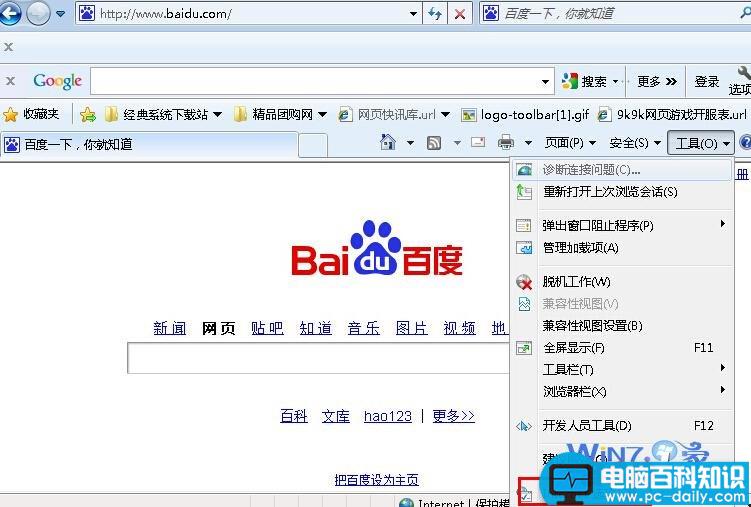Open the recent pages dropdown next to Forward
The width and height of the screenshot is (751, 507).
61,14
